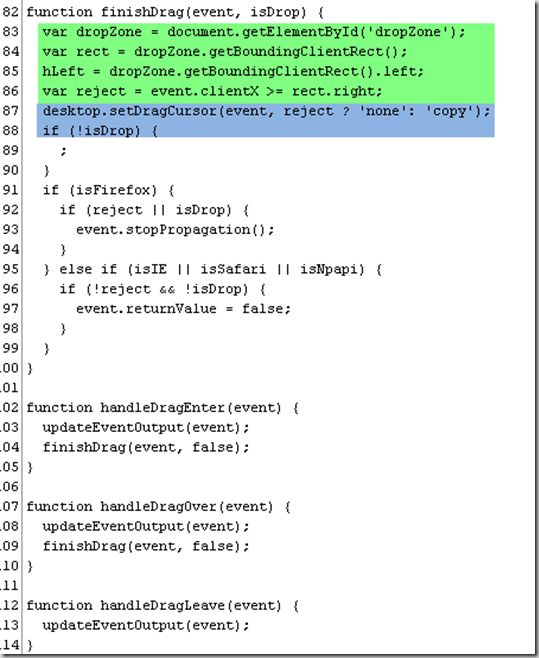Viewport: 539px width, 658px height.
Task: Click the 'if (!isDrop) {' line
Action: tap(100, 131)
